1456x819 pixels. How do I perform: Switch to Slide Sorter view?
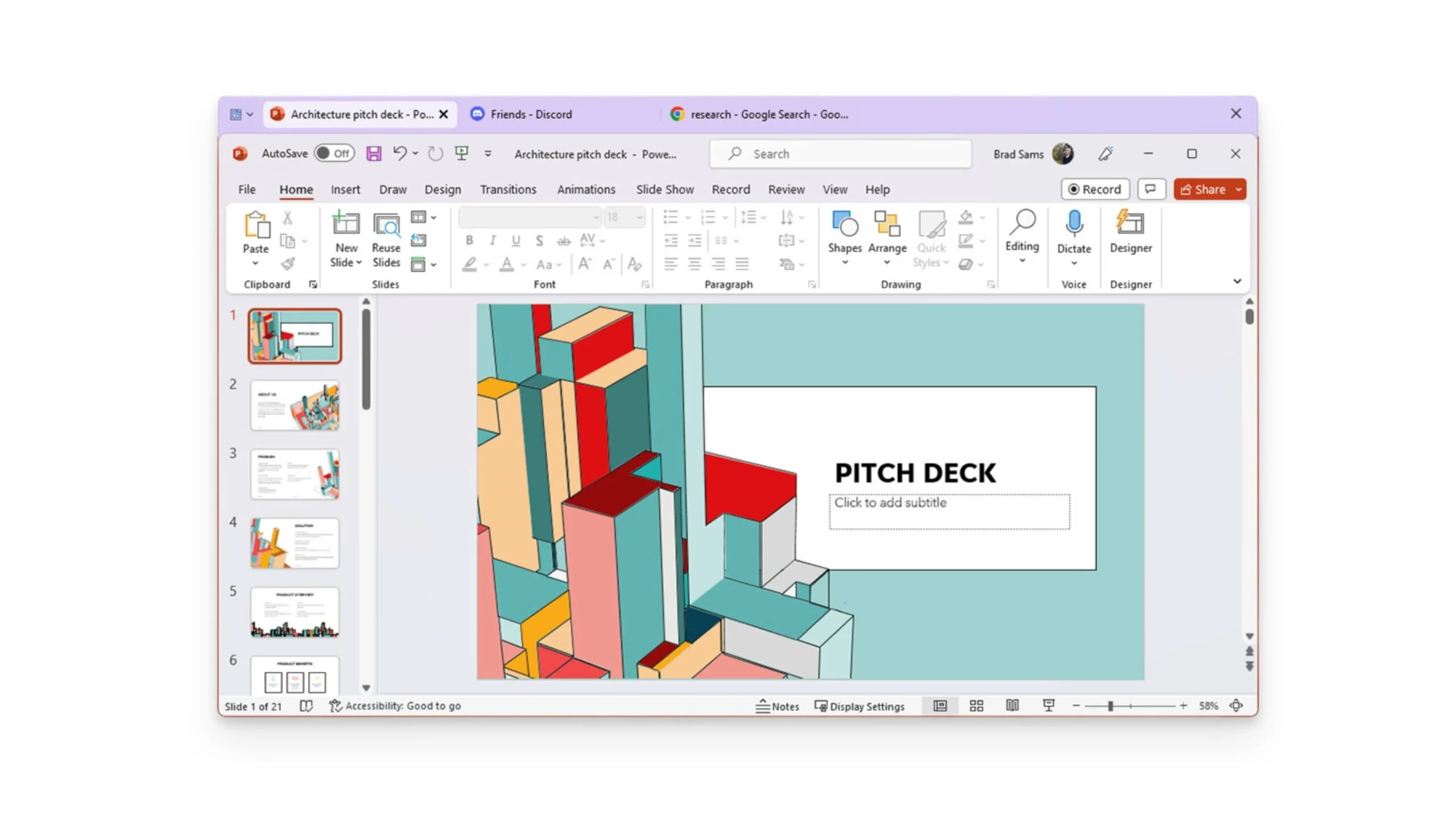[977, 706]
